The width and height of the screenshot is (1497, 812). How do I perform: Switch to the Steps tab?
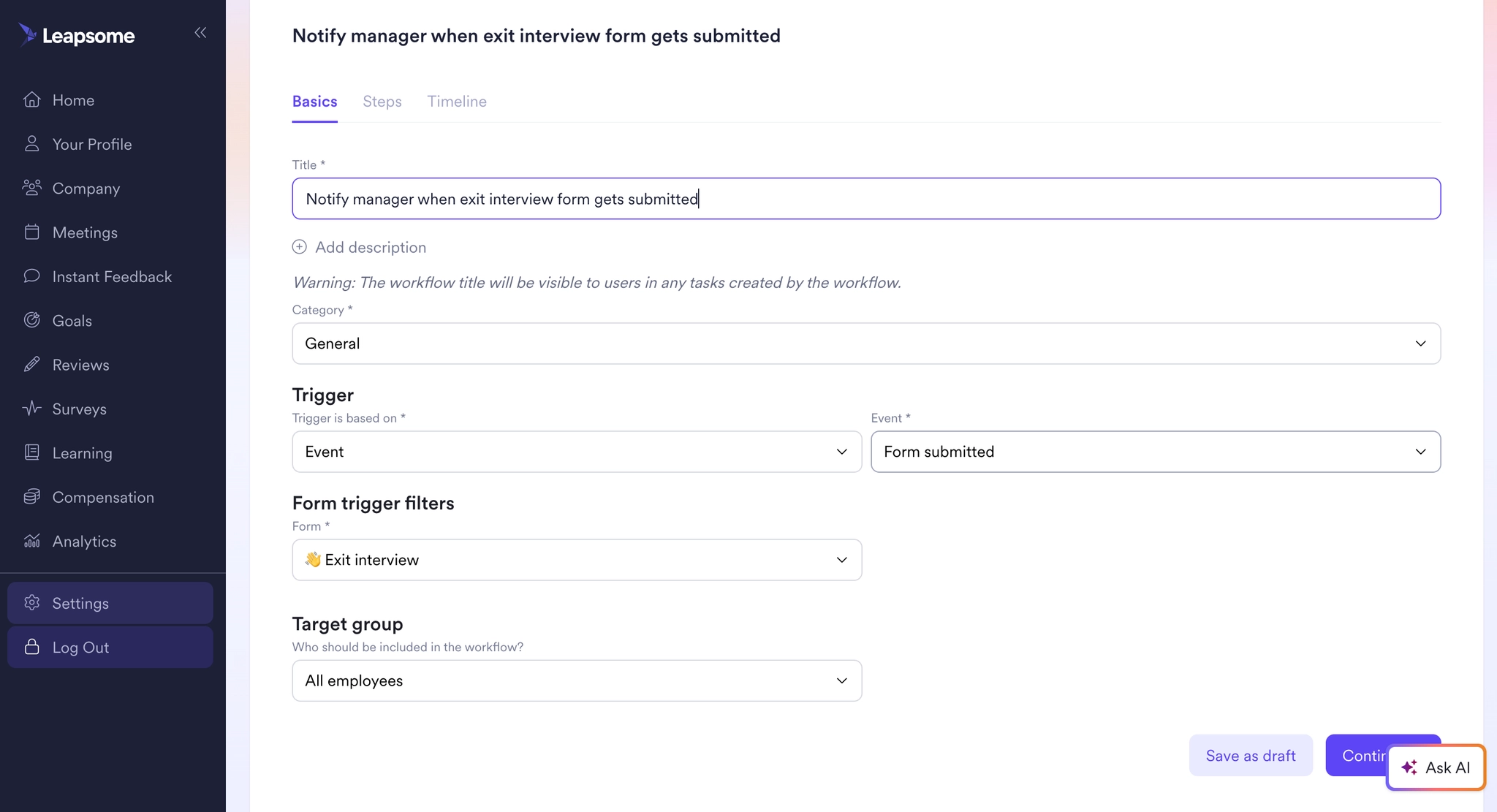pos(382,102)
